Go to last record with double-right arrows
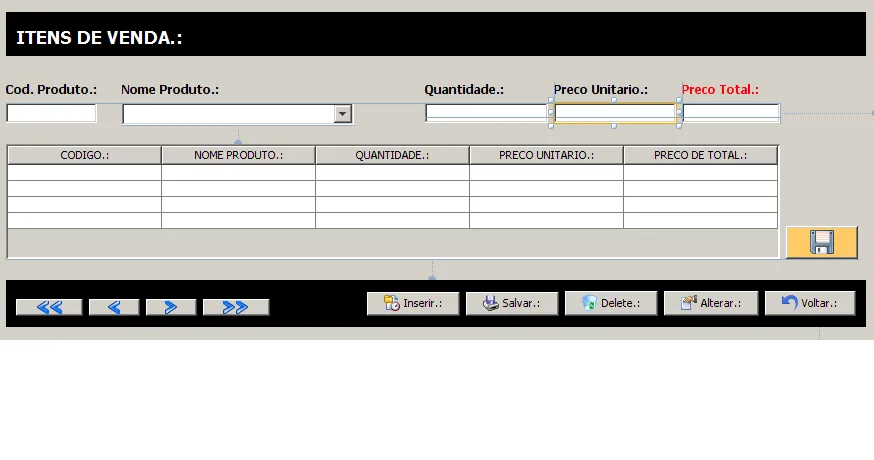 (236, 307)
